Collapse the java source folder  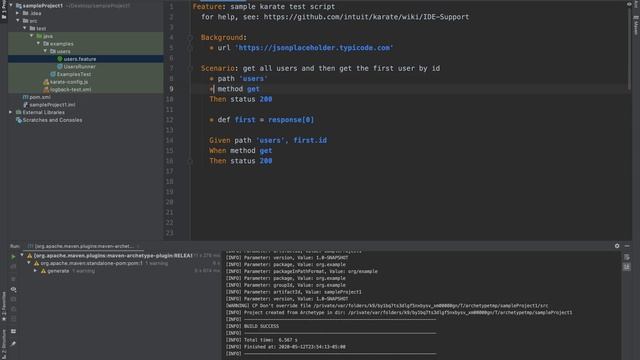32,36
